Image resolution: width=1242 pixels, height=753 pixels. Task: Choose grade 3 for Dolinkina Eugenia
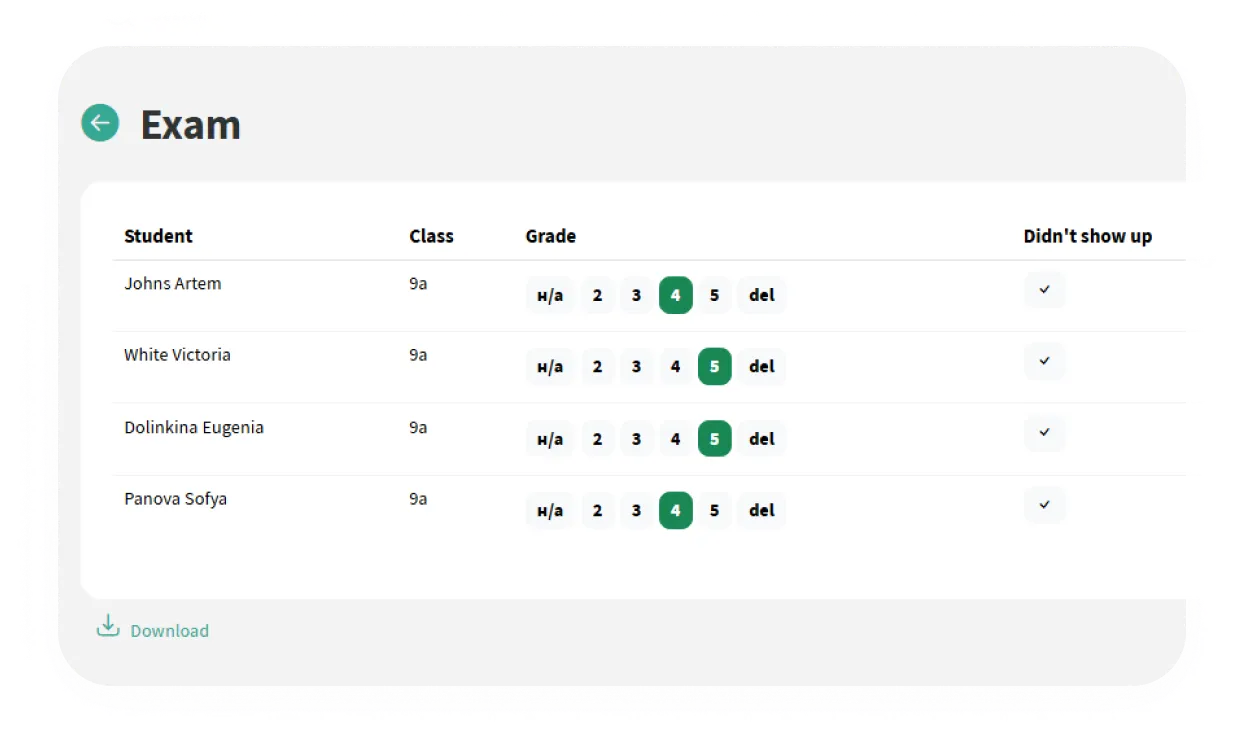tap(636, 439)
